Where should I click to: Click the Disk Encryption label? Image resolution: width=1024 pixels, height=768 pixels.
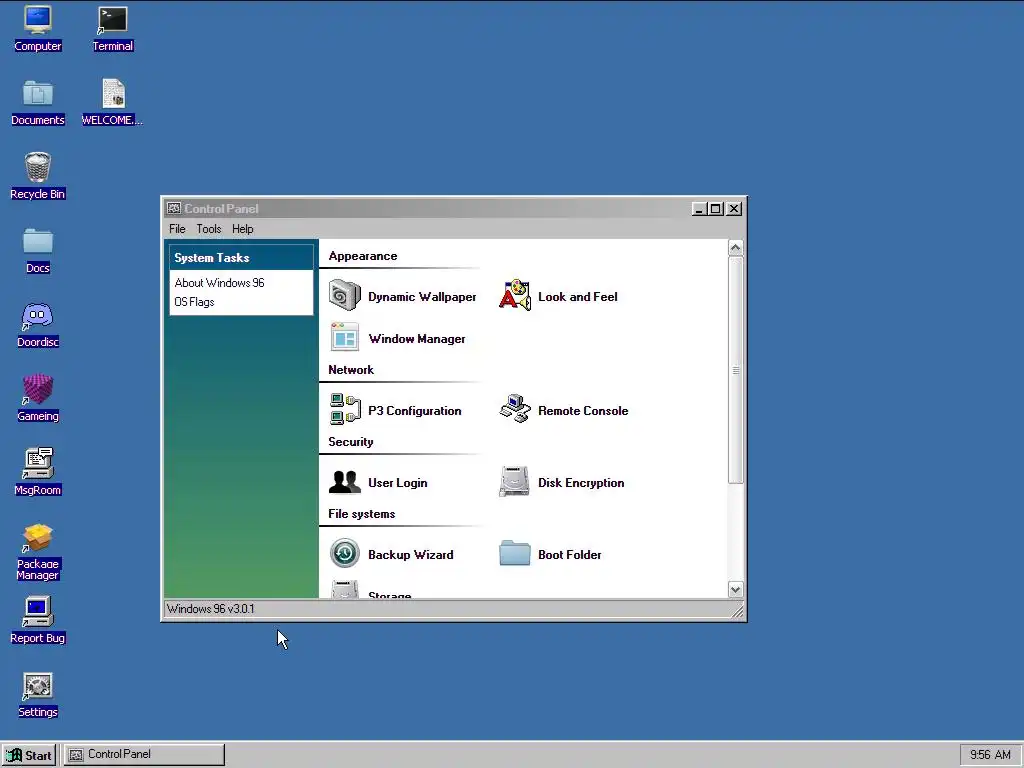(x=581, y=483)
